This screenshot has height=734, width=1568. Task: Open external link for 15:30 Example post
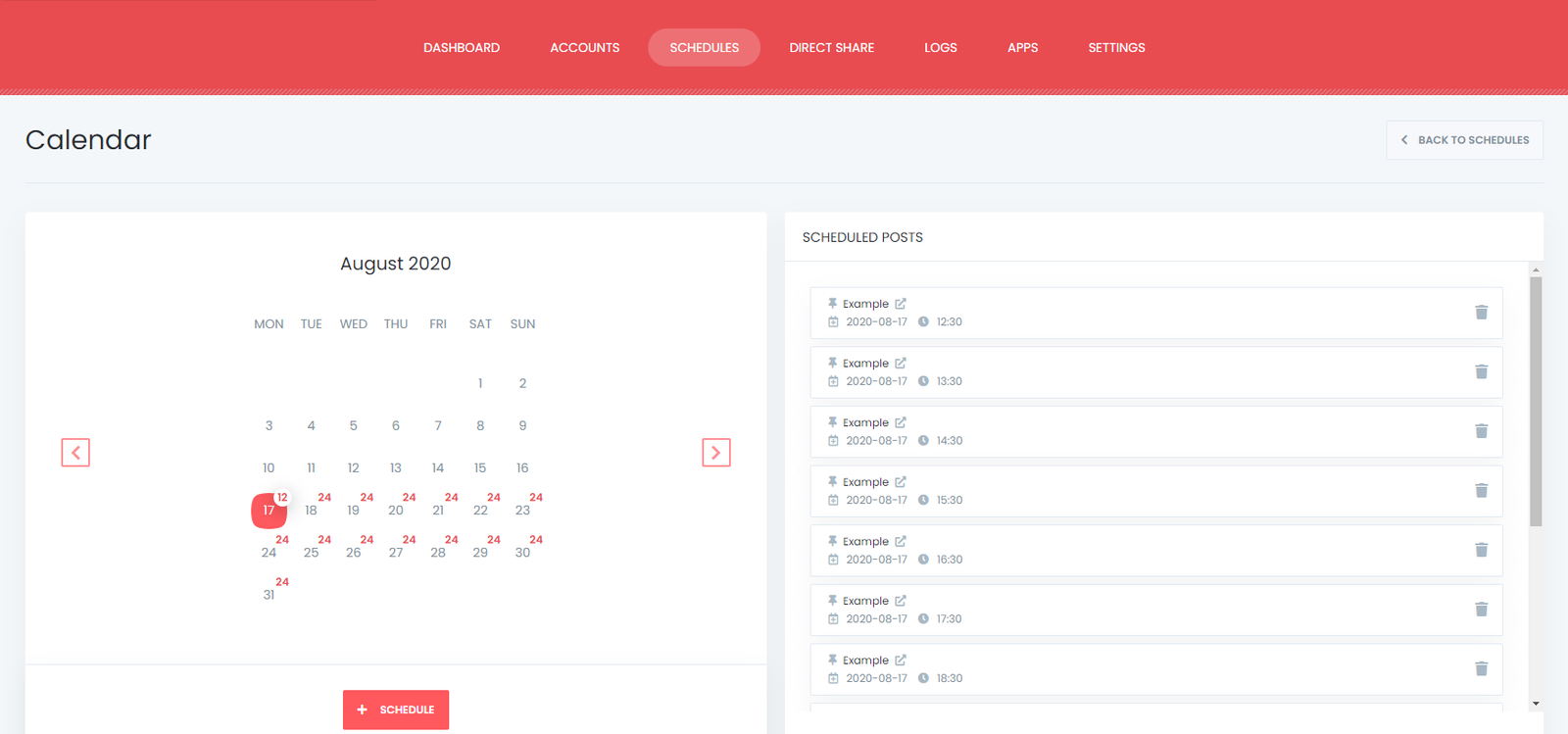click(x=901, y=482)
